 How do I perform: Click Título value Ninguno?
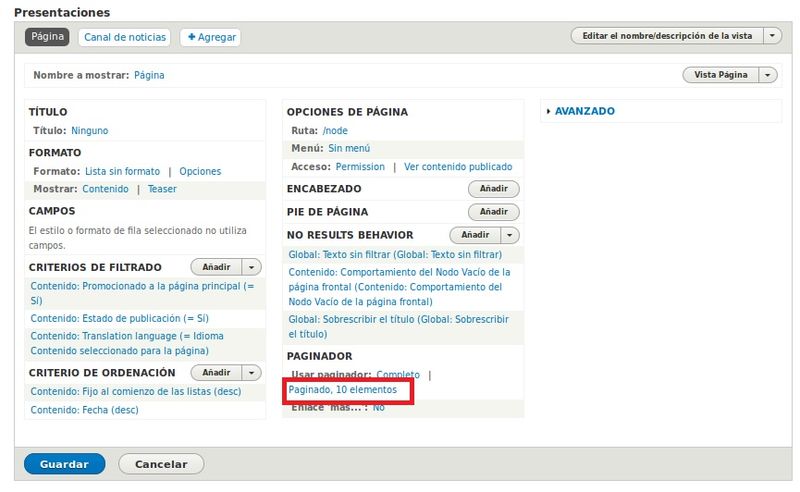click(90, 131)
